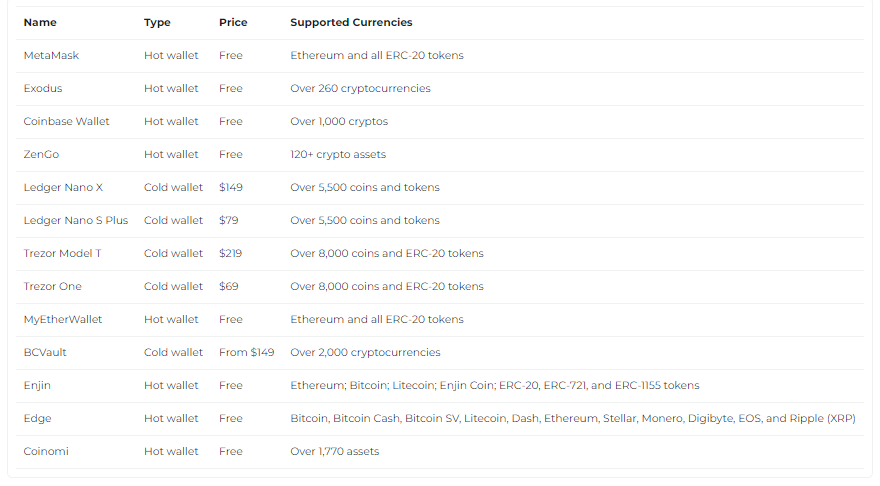Click the $69 price for Trezor One
Viewport: 880px width, 486px height.
tap(228, 287)
